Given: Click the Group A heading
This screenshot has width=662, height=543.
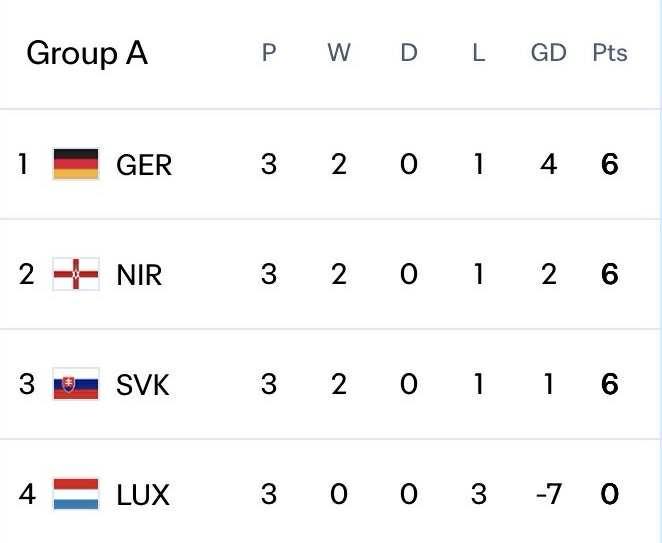Looking at the screenshot, I should tap(87, 53).
